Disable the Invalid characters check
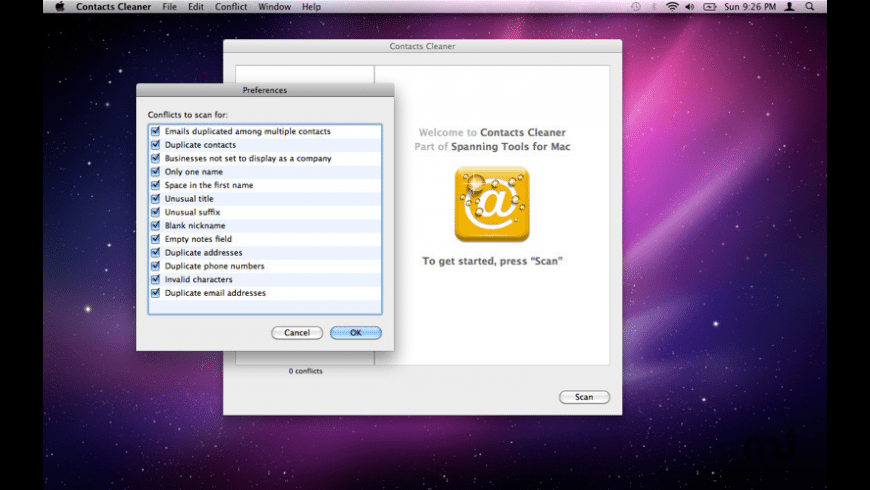The height and width of the screenshot is (490, 870). [155, 279]
